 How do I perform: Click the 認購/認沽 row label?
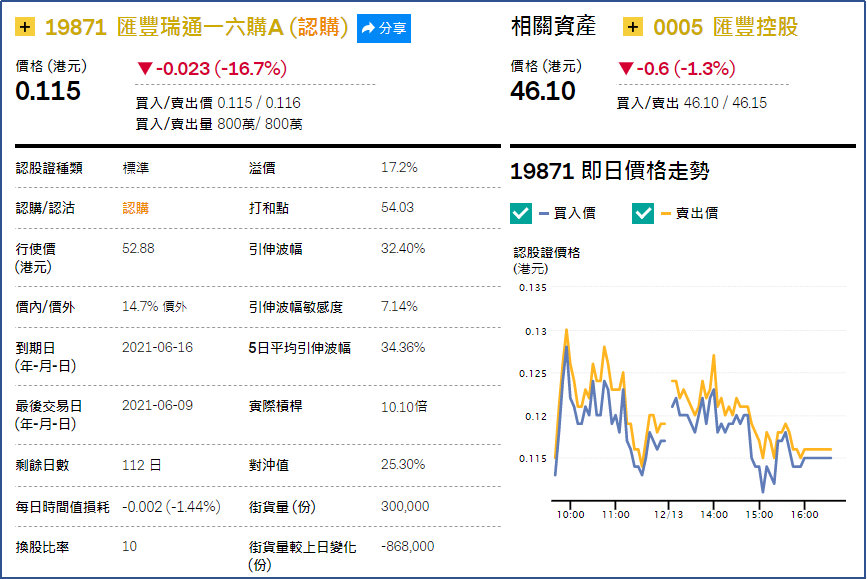[x=45, y=208]
